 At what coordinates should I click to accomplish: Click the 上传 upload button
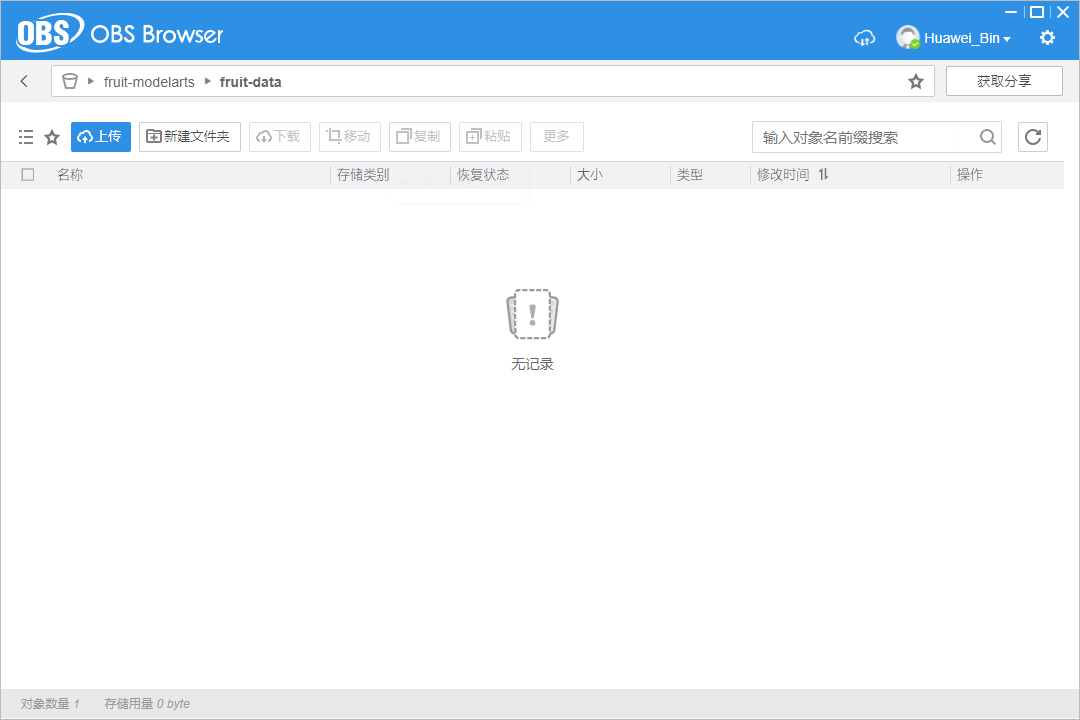click(101, 136)
